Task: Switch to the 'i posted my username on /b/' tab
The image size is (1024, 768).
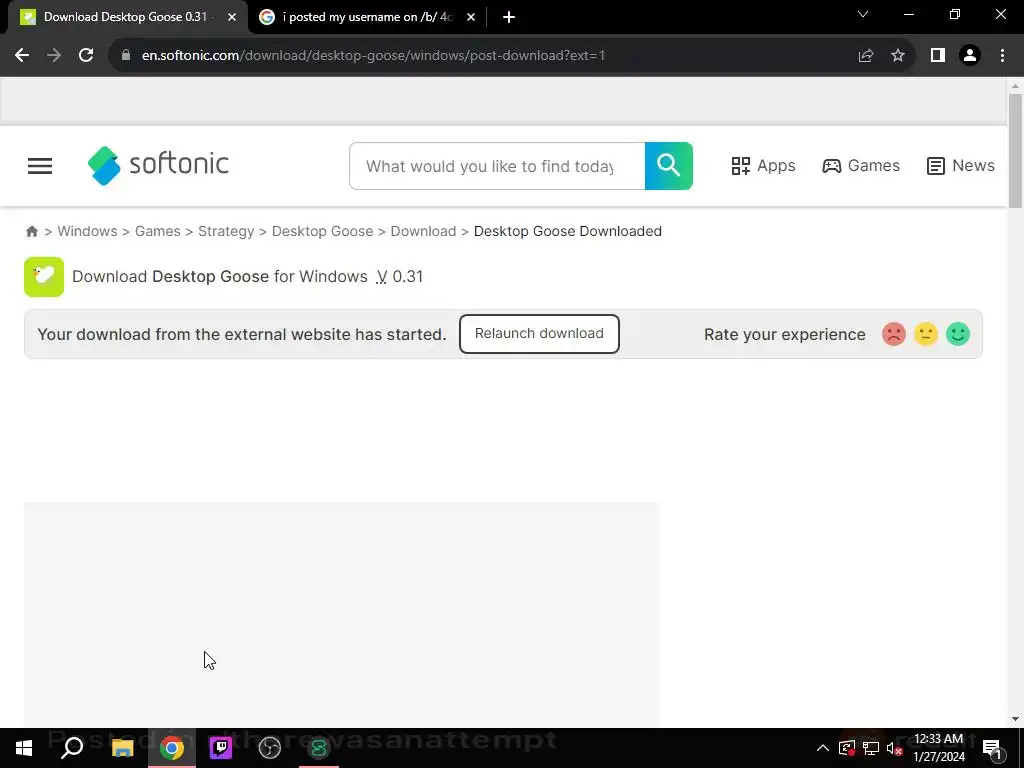Action: point(367,18)
